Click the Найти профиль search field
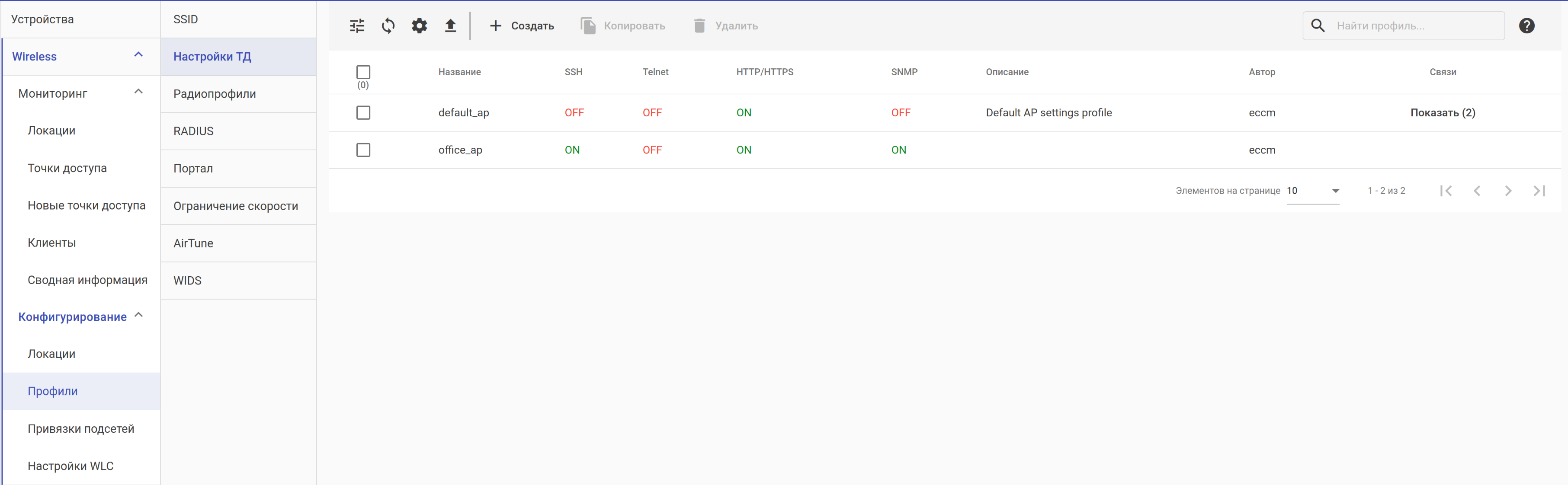The width and height of the screenshot is (1568, 485). point(1412,26)
